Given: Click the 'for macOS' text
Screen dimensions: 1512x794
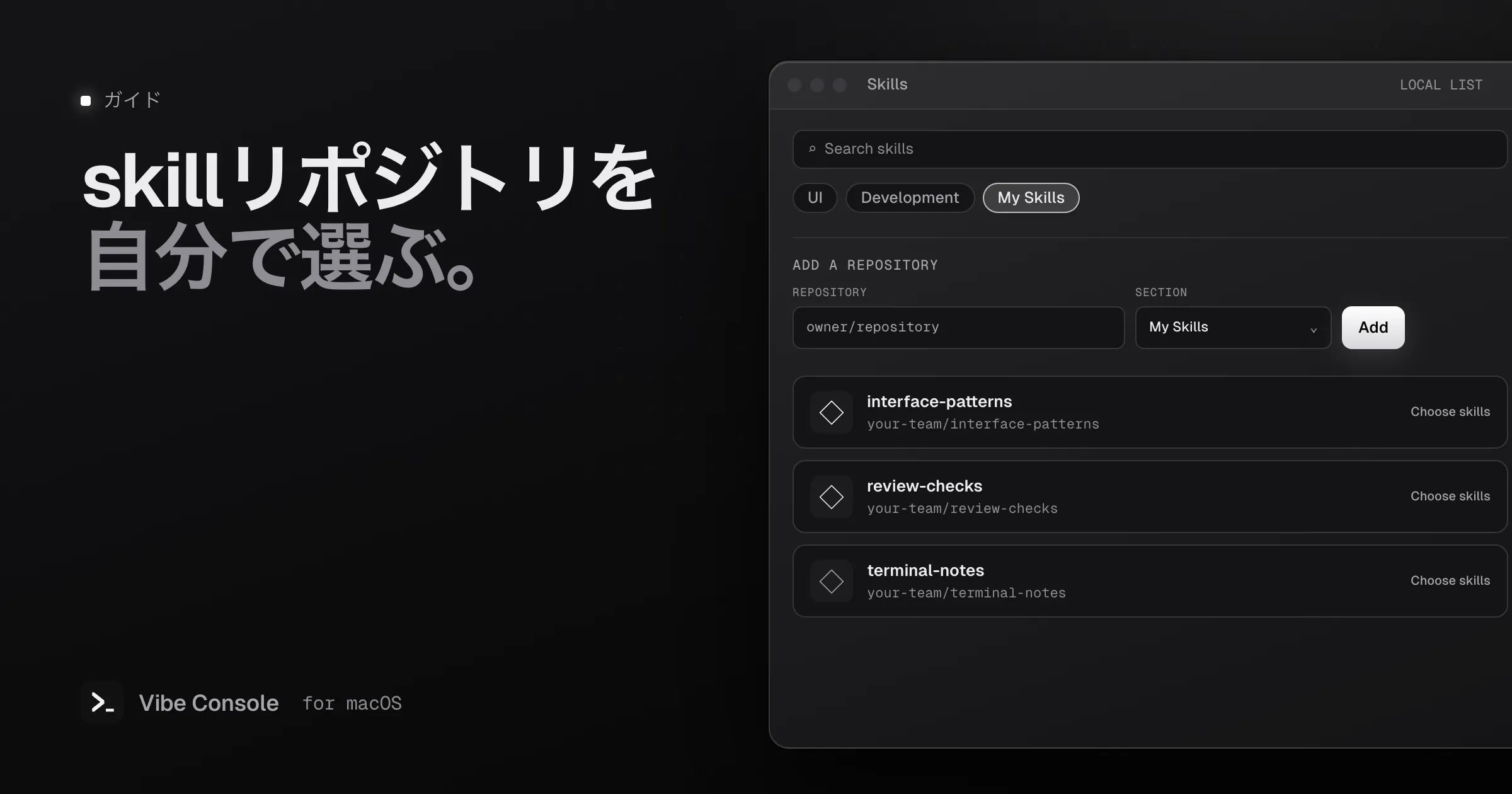Looking at the screenshot, I should point(352,704).
